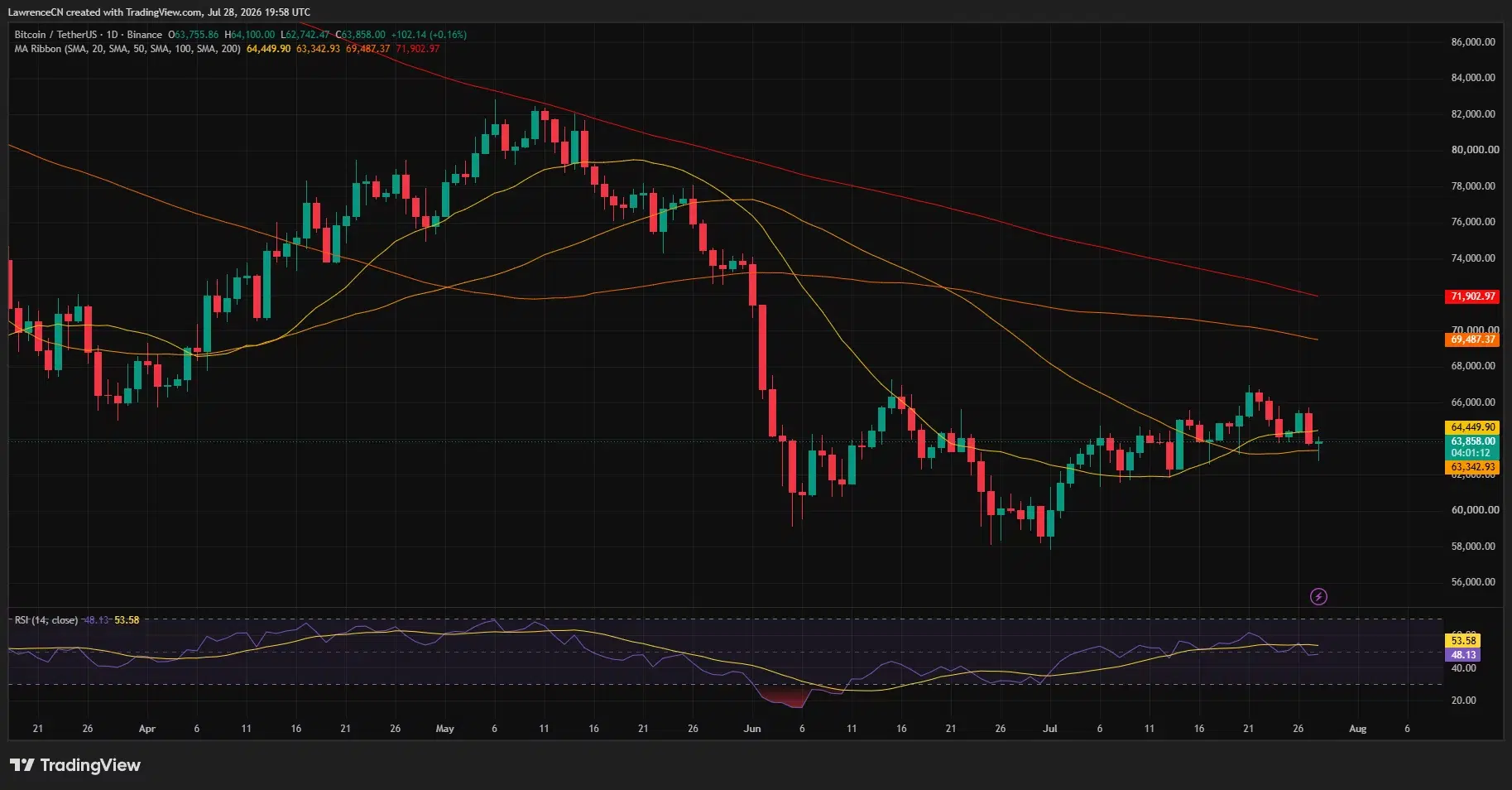Screen dimensions: 1512x790
Task: Click the 53.58 value in RSI legend
Action: tap(127, 620)
